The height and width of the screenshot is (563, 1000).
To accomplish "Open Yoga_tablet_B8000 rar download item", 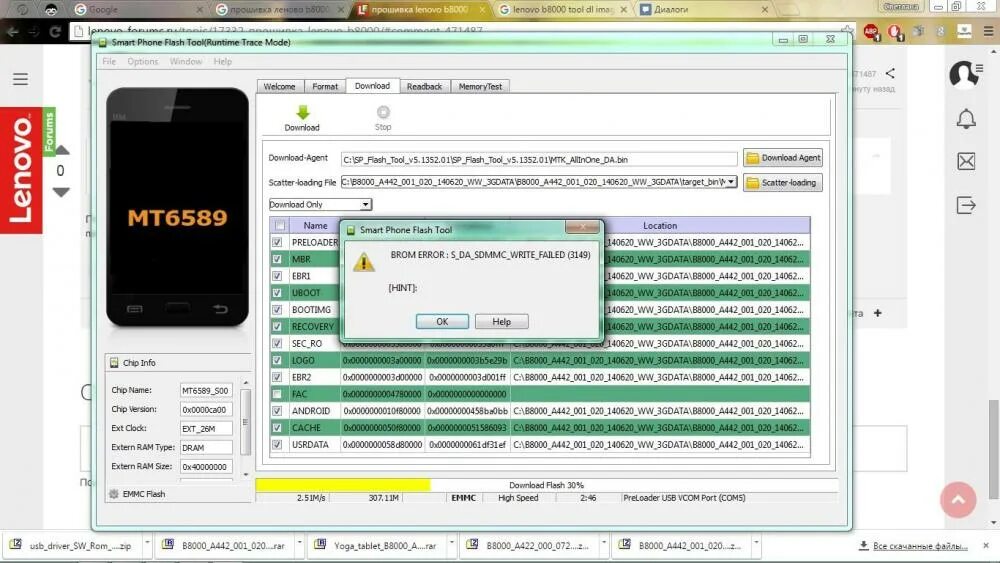I will coord(378,546).
